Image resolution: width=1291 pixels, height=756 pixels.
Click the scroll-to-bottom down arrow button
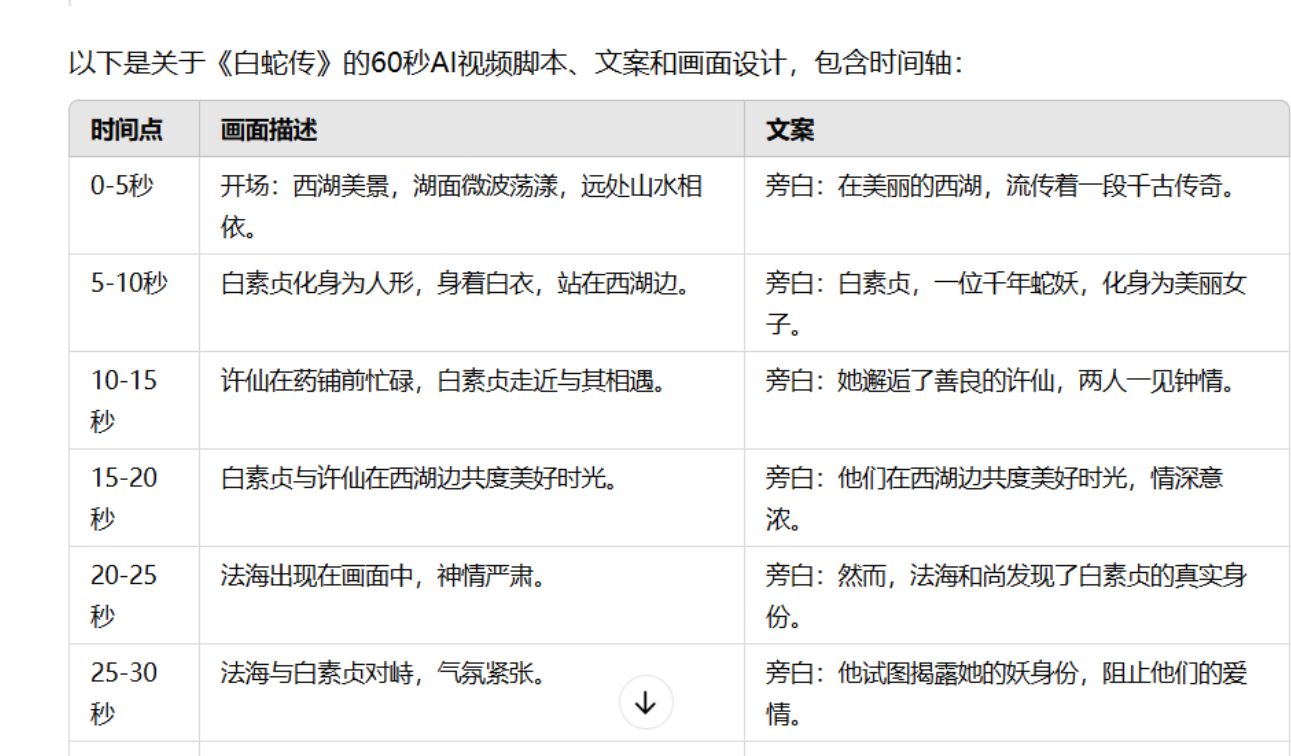click(x=646, y=703)
